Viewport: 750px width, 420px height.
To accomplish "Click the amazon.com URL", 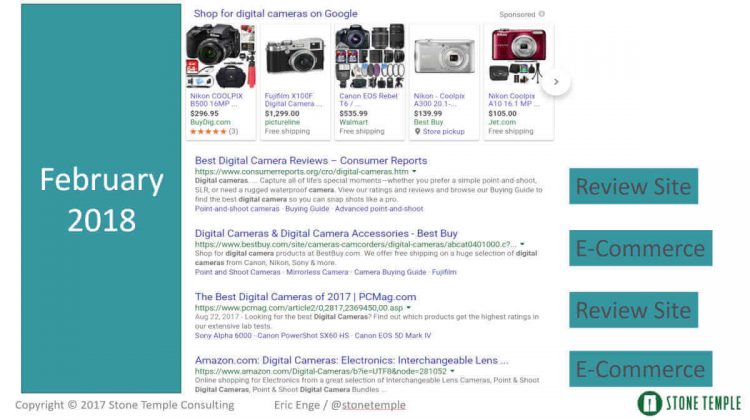I will 320,371.
